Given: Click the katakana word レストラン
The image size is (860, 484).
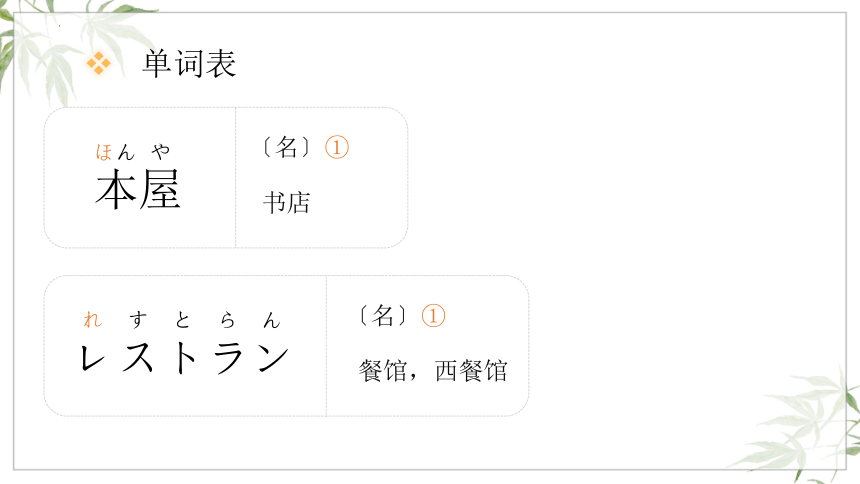Looking at the screenshot, I should click(x=184, y=358).
